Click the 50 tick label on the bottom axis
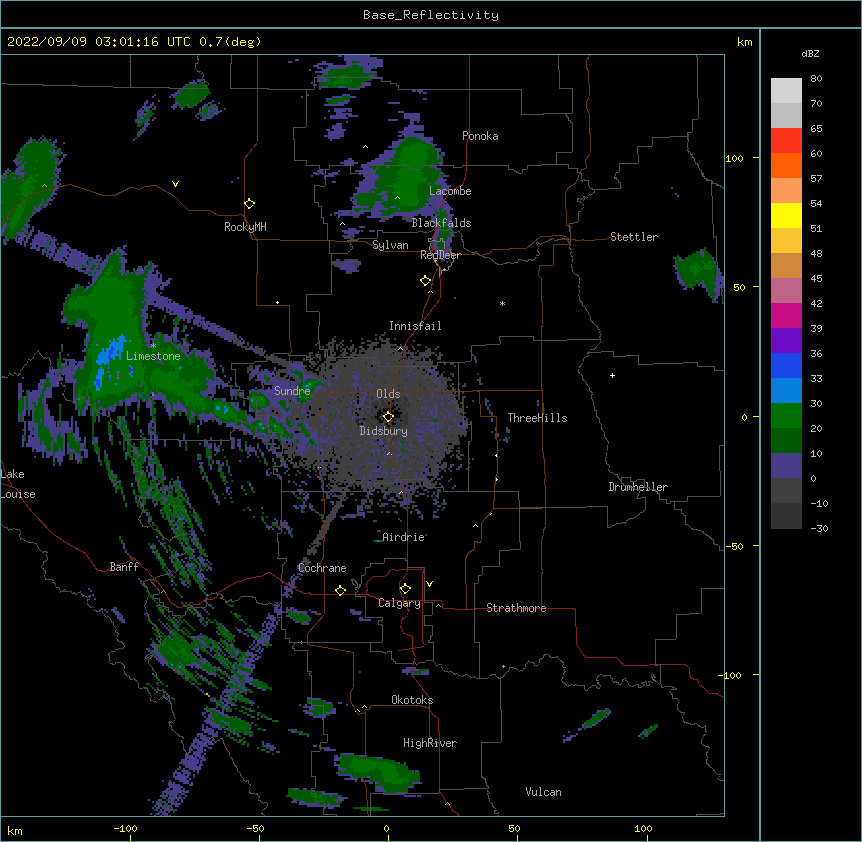Viewport: 862px width, 842px height. 513,828
